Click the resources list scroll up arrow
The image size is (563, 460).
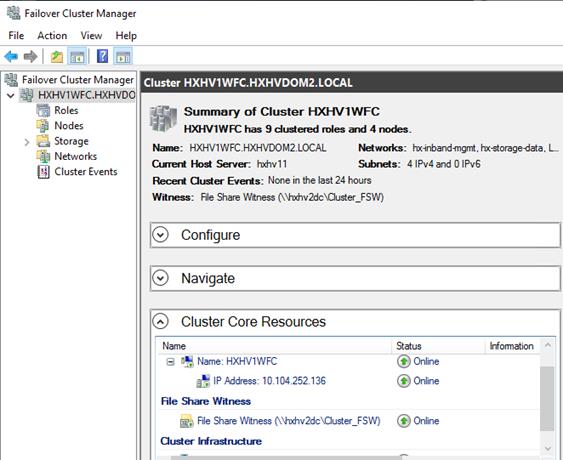click(548, 345)
